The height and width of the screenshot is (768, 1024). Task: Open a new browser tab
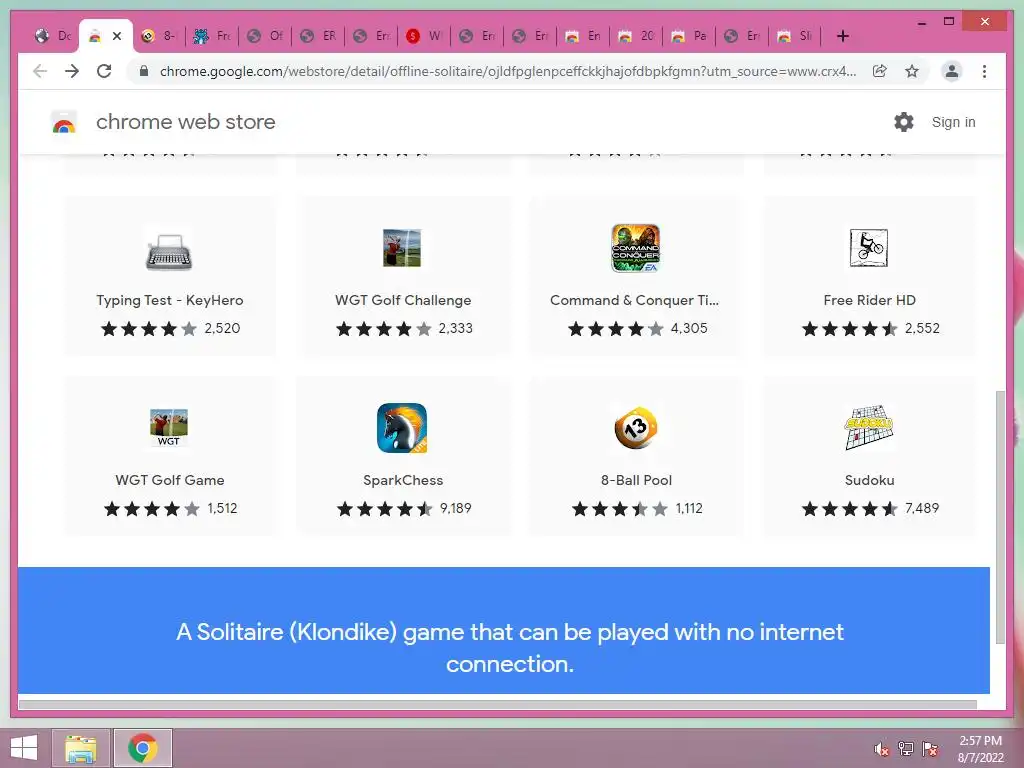pyautogui.click(x=843, y=36)
